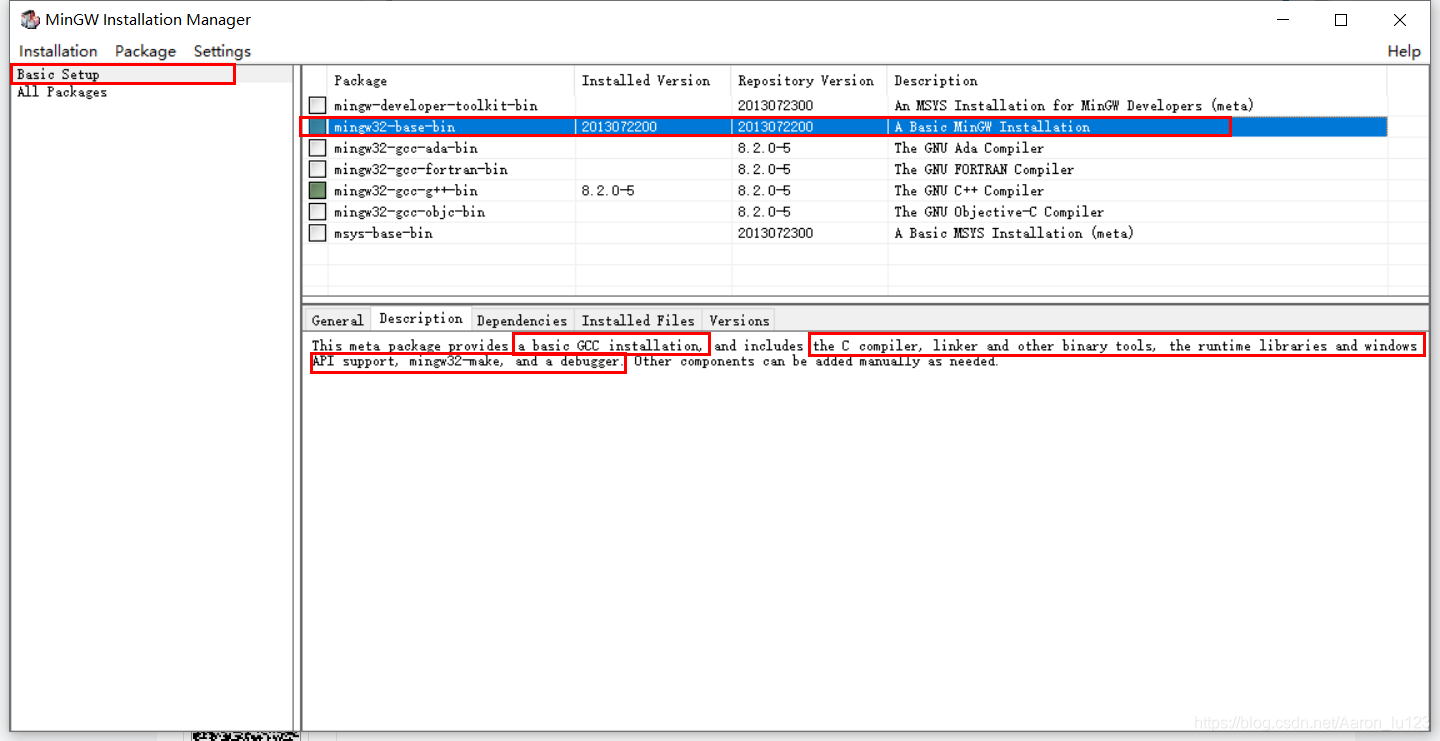Viewport: 1440px width, 741px height.
Task: Open the Installed Files tab
Action: tap(638, 320)
